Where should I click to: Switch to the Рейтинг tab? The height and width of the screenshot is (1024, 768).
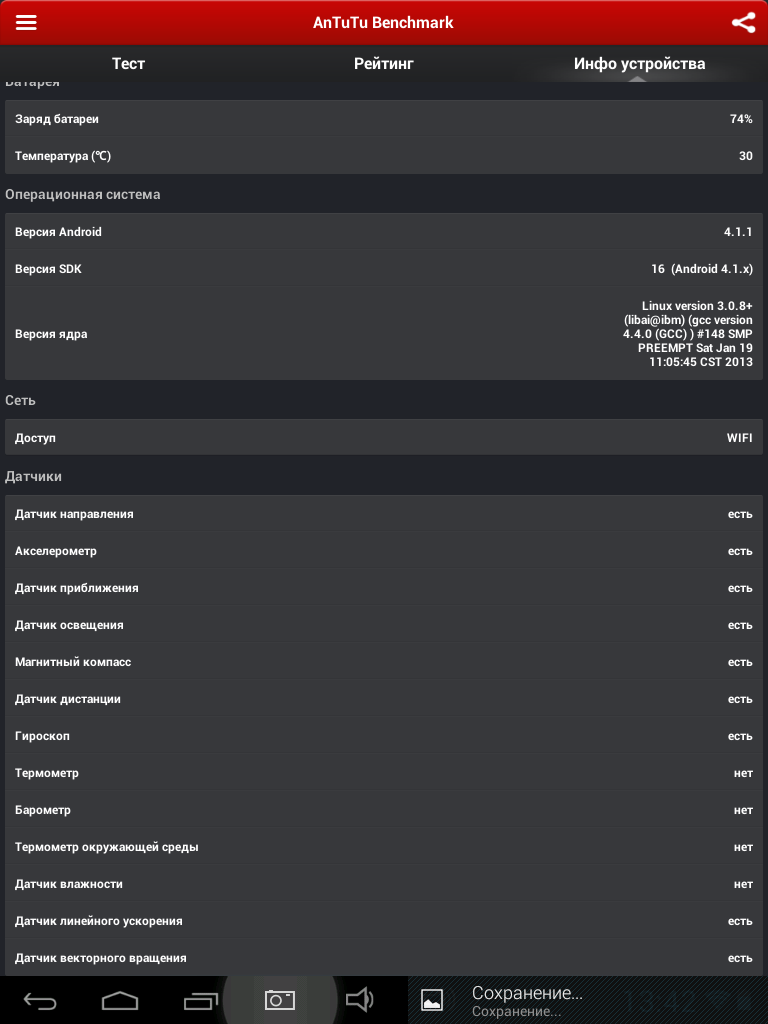tap(383, 64)
